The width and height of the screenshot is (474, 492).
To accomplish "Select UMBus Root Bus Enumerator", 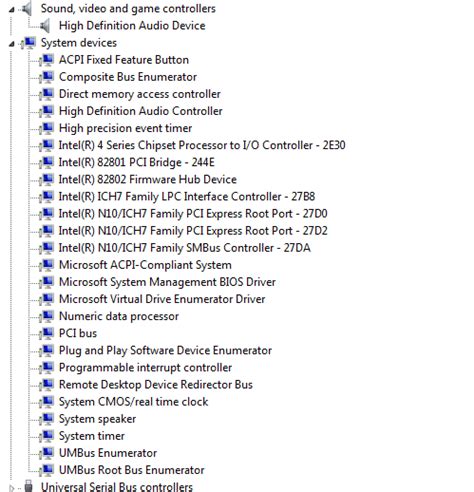I will click(132, 470).
